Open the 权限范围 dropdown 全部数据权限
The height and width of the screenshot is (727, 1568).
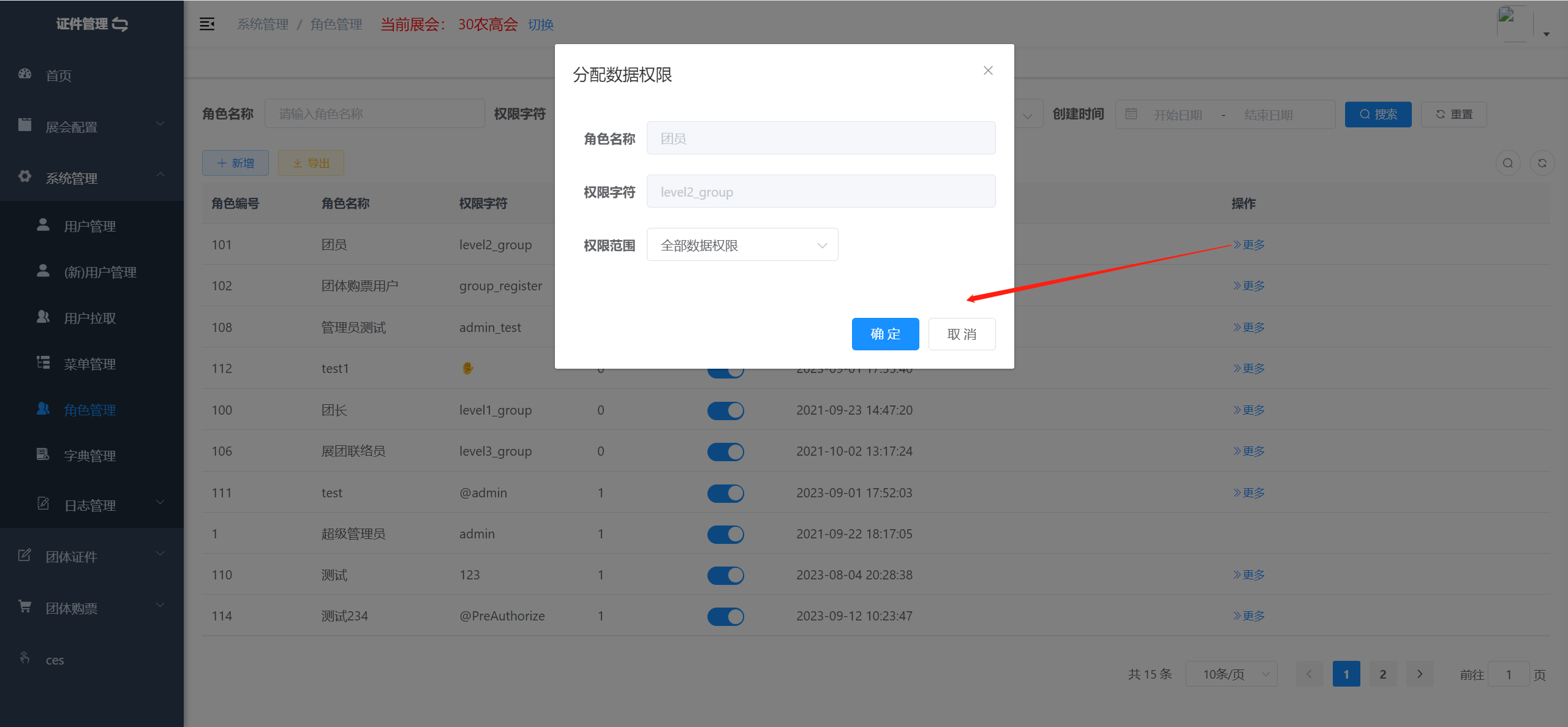742,245
